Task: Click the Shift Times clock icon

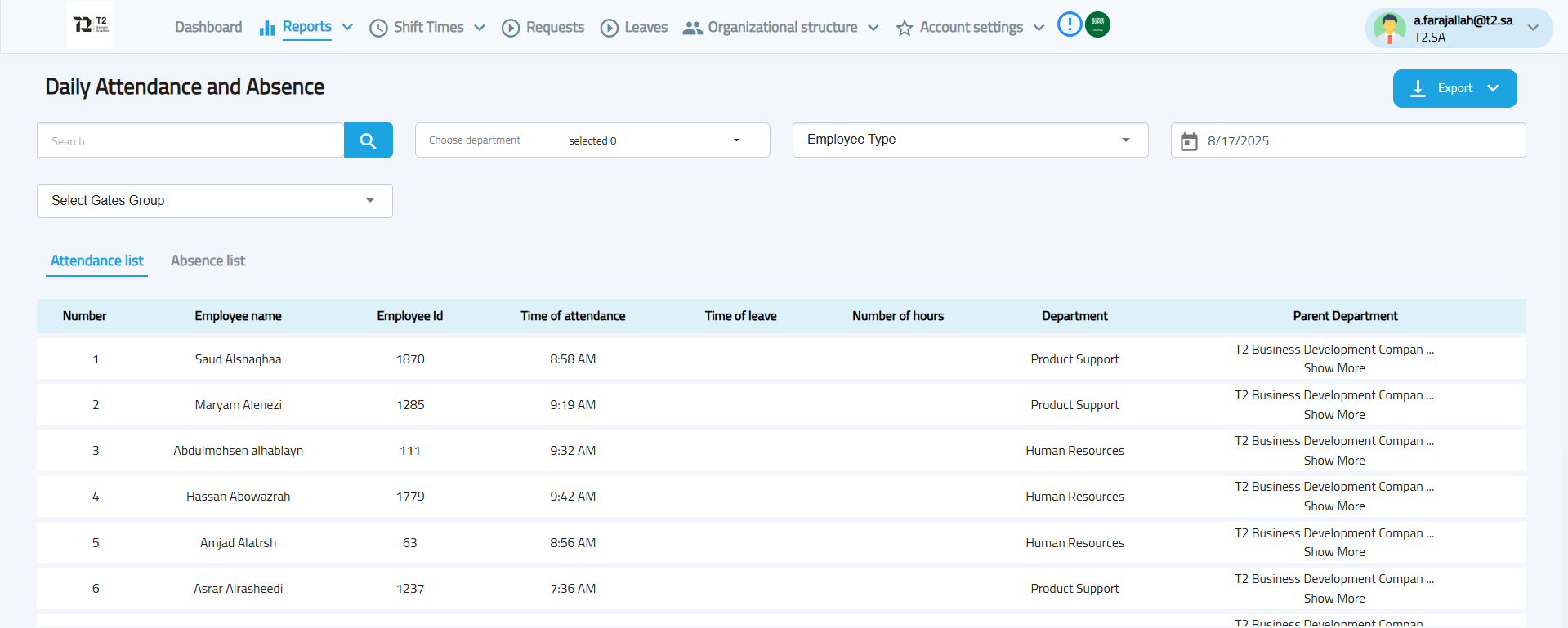Action: click(378, 29)
